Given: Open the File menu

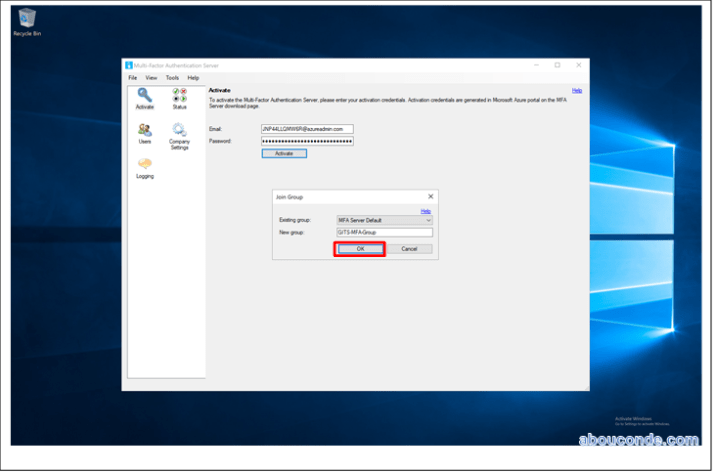Looking at the screenshot, I should point(132,77).
